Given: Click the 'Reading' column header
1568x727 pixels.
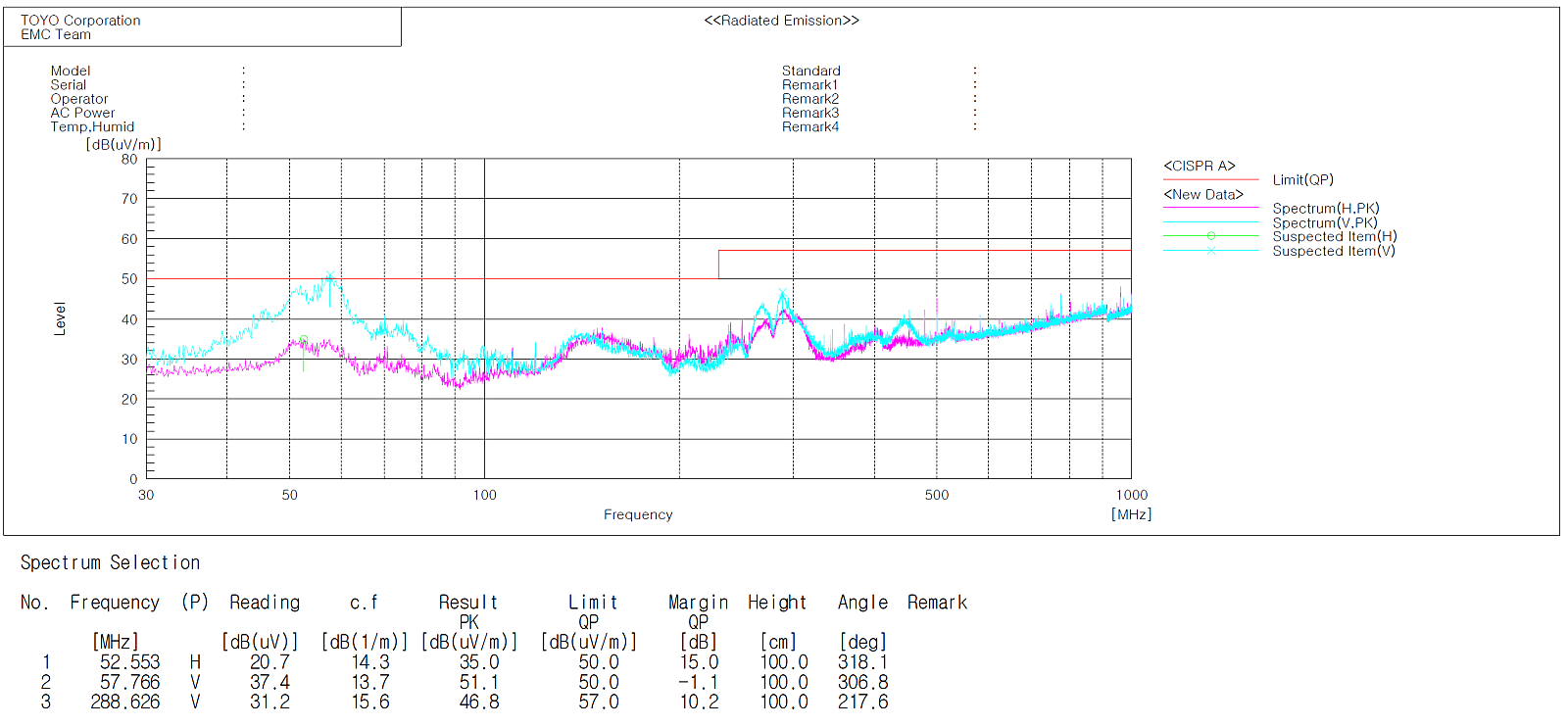Looking at the screenshot, I should pyautogui.click(x=265, y=603).
